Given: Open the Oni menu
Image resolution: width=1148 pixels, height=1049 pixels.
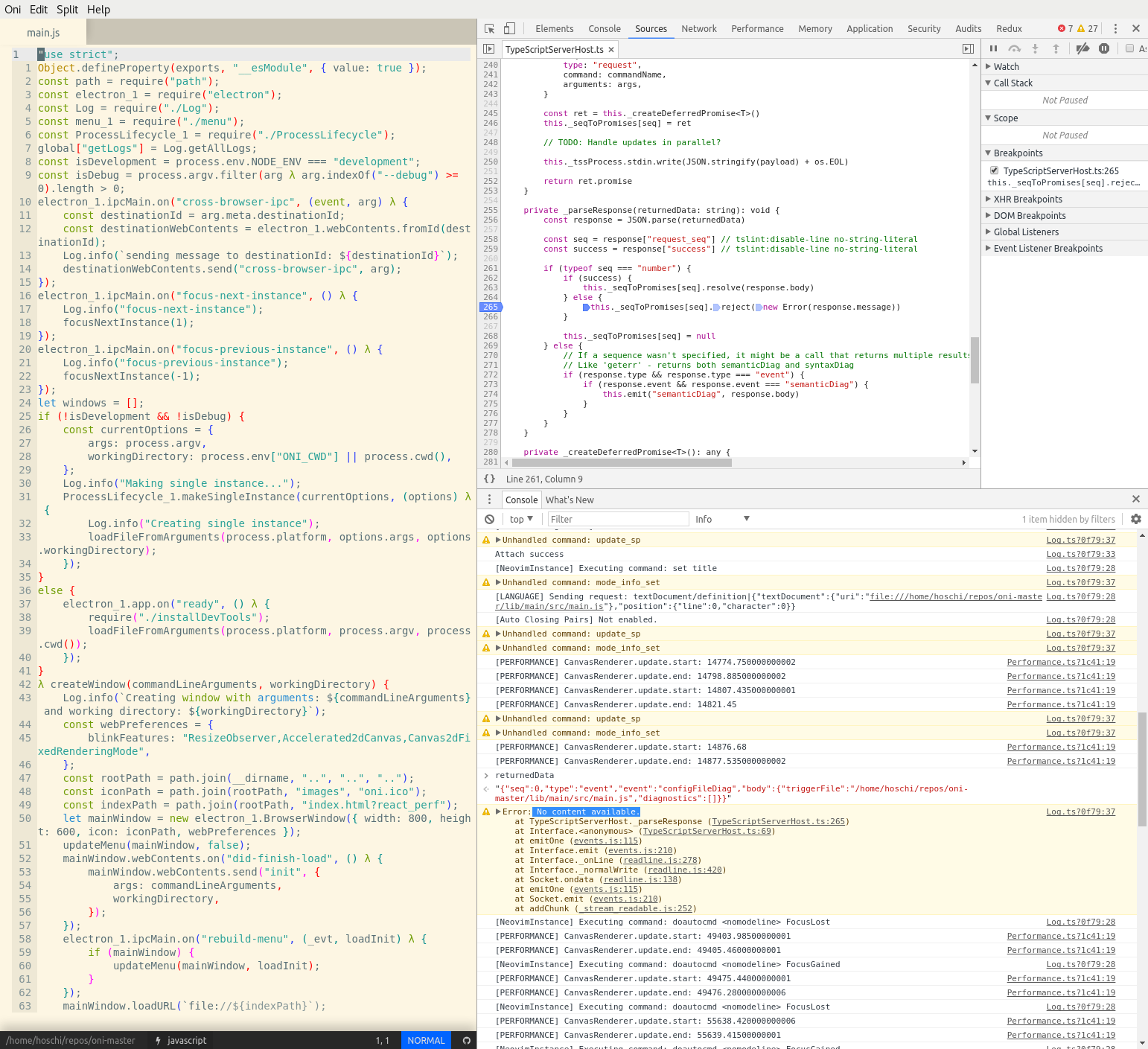Looking at the screenshot, I should [13, 9].
